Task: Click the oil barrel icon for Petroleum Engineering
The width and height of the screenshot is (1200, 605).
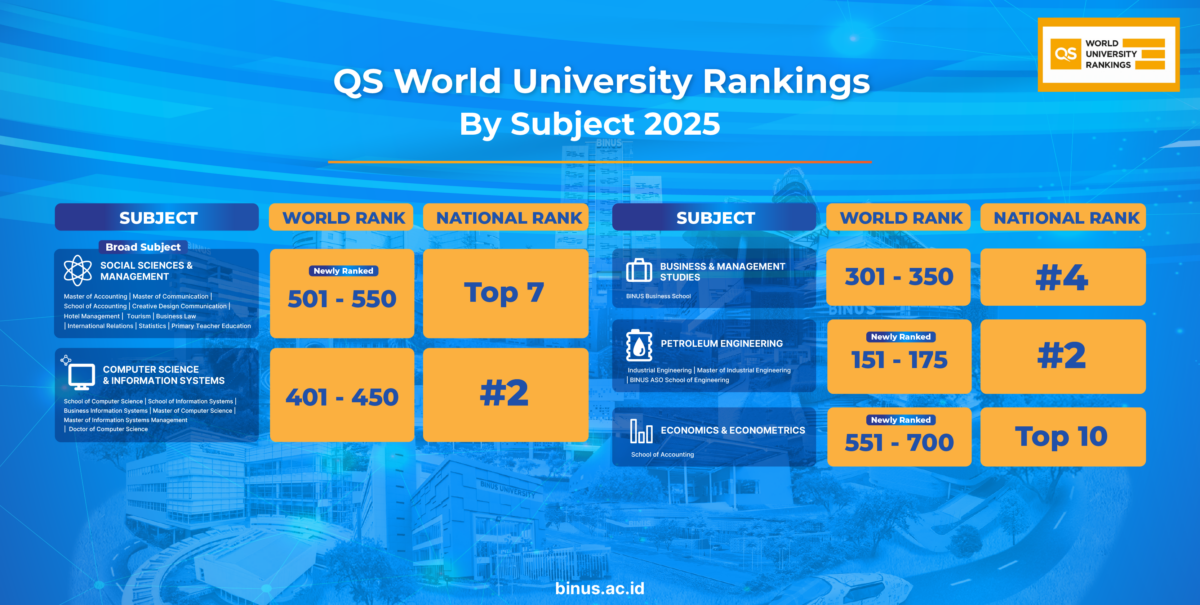Action: 638,346
